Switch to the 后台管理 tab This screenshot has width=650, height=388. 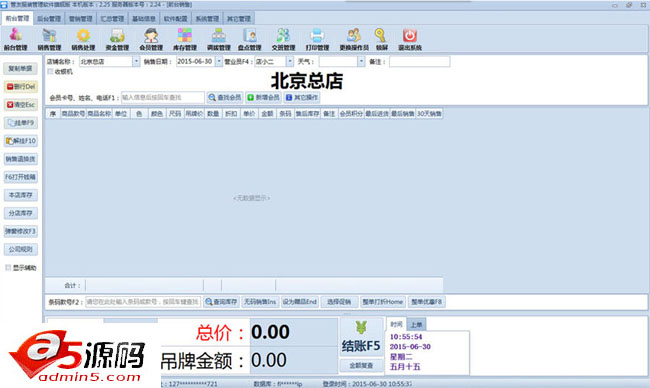[49, 19]
